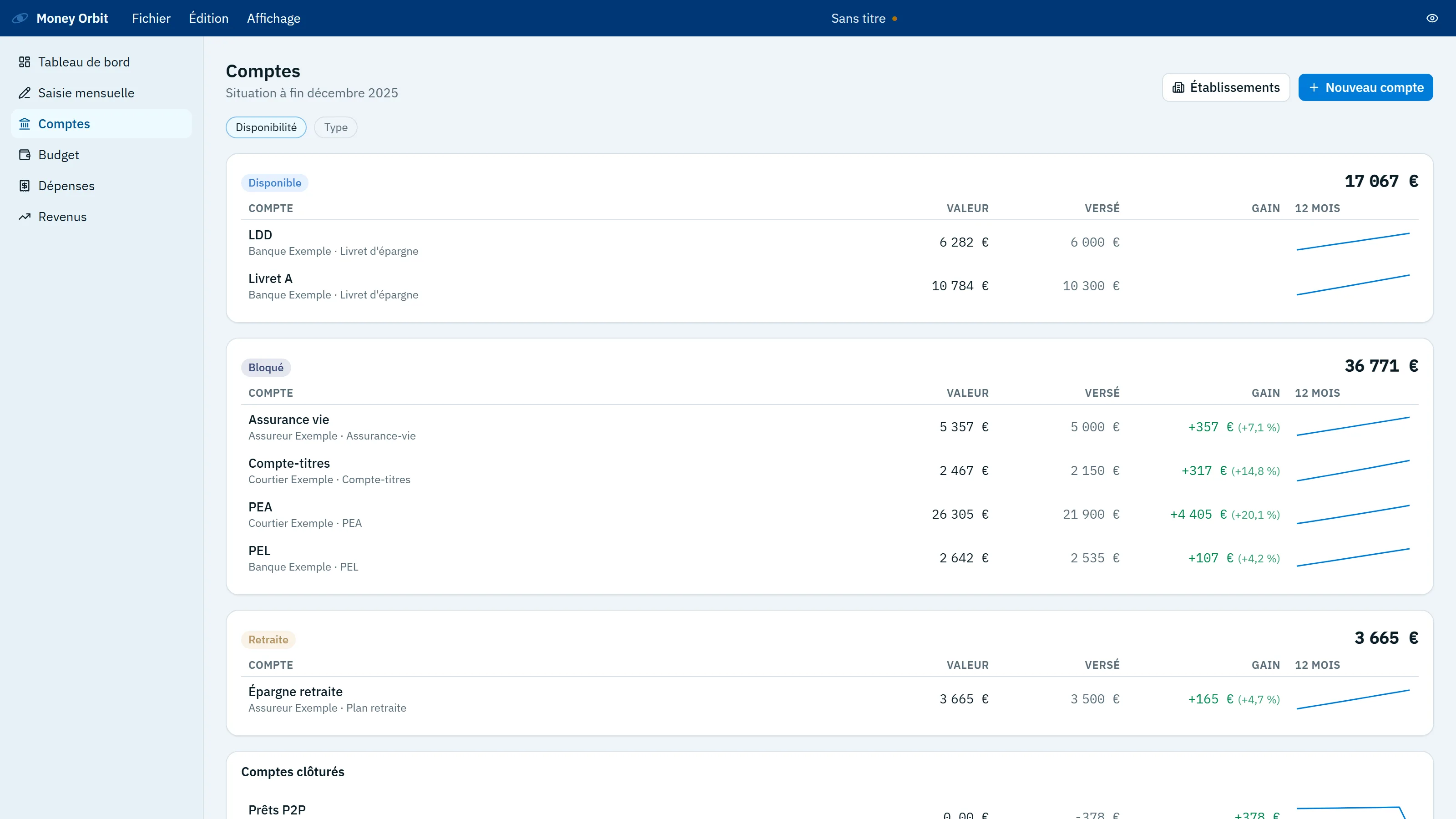Switch grouping to Type
1456x819 pixels.
click(x=336, y=127)
